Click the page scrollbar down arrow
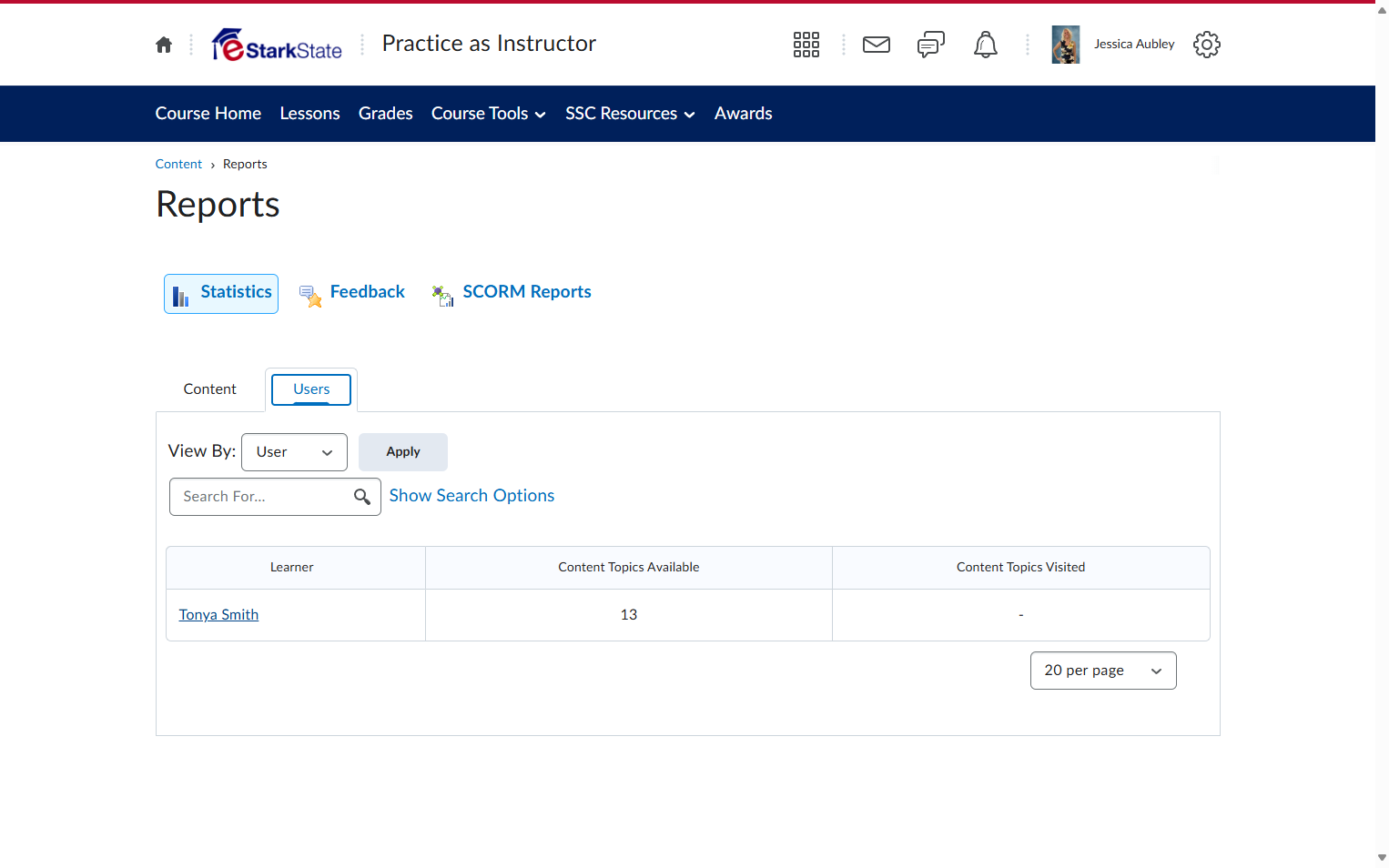Image resolution: width=1389 pixels, height=868 pixels. [x=1382, y=858]
